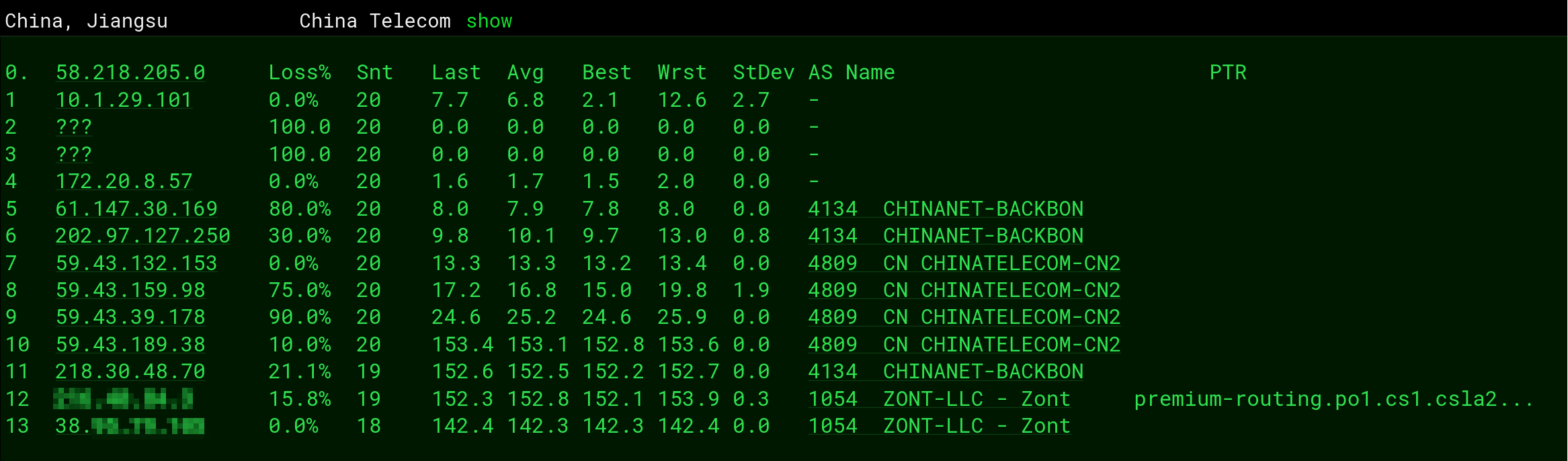This screenshot has height=461, width=1568.
Task: Open AS 4809 link on hop 10
Action: [x=964, y=345]
